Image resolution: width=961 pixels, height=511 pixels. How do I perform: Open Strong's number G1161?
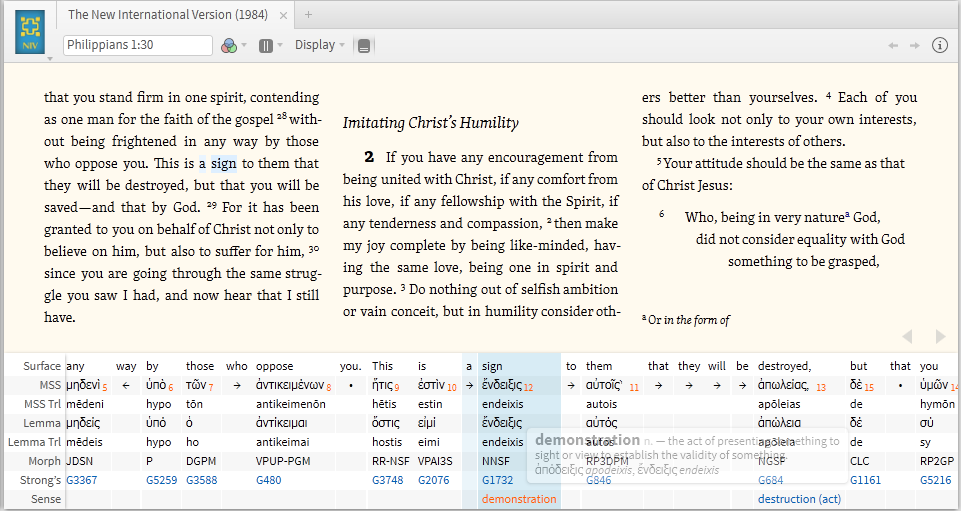[865, 480]
